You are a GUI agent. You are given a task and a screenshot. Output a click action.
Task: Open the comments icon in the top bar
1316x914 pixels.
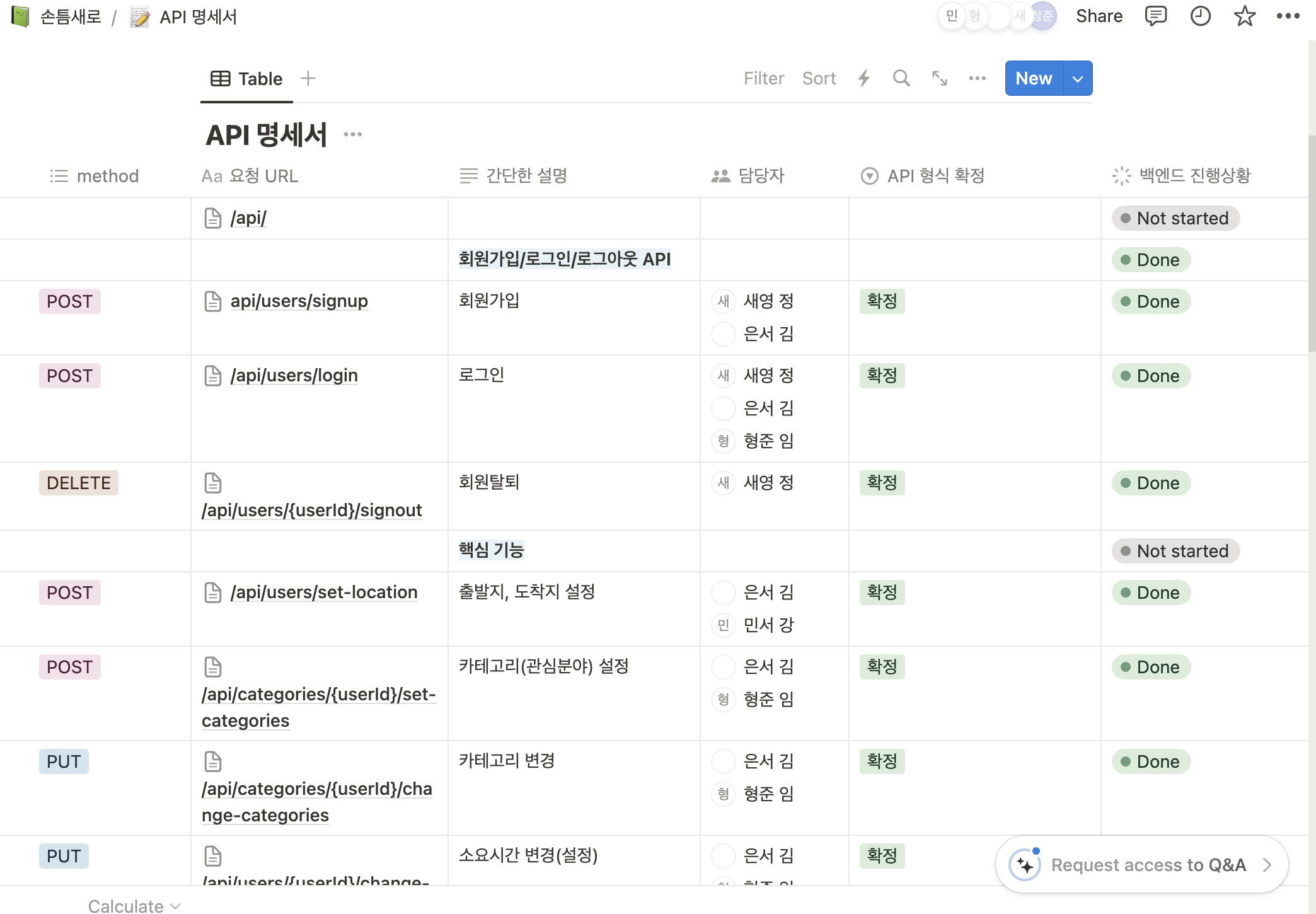[x=1155, y=16]
